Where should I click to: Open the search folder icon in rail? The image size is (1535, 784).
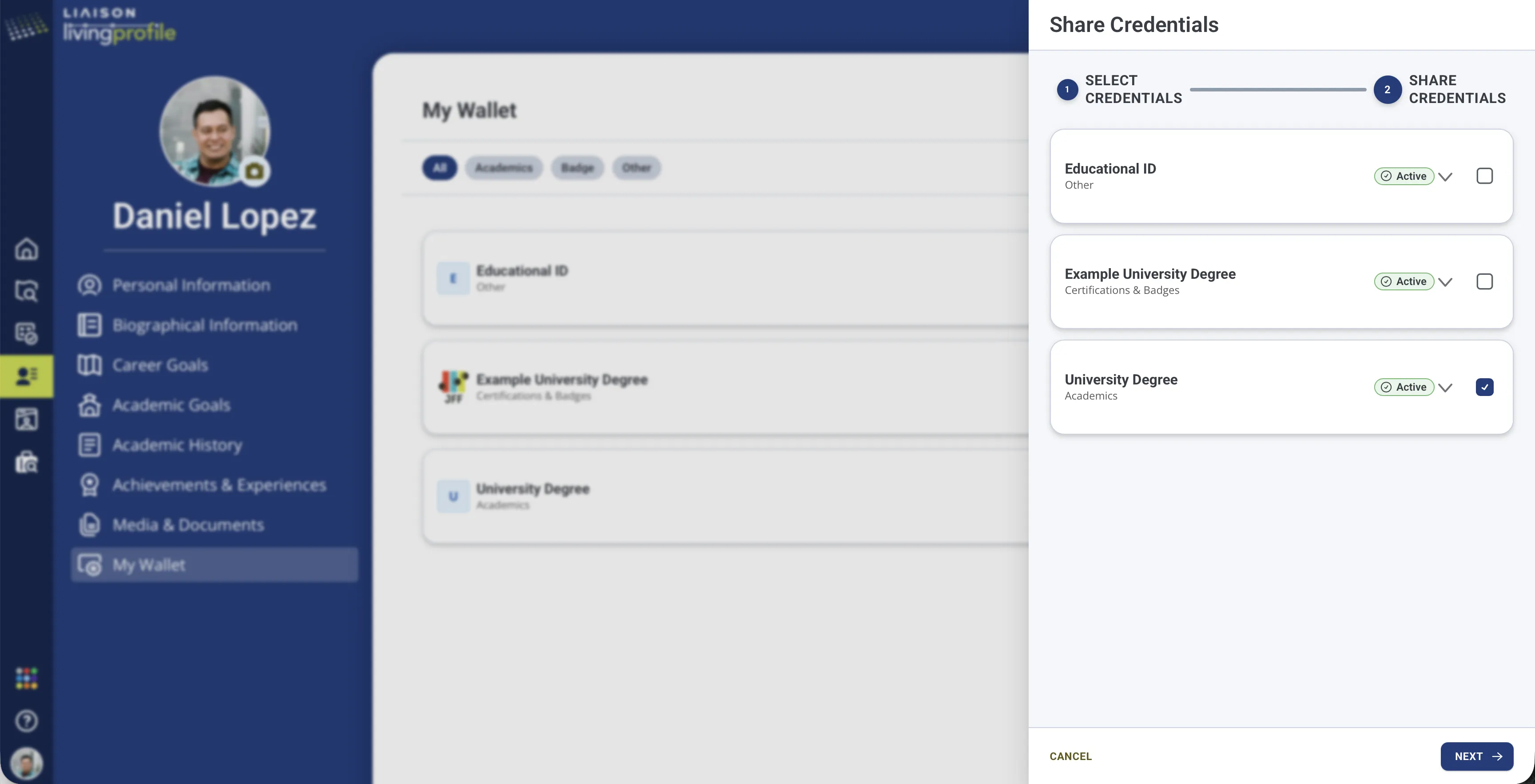tap(26, 291)
